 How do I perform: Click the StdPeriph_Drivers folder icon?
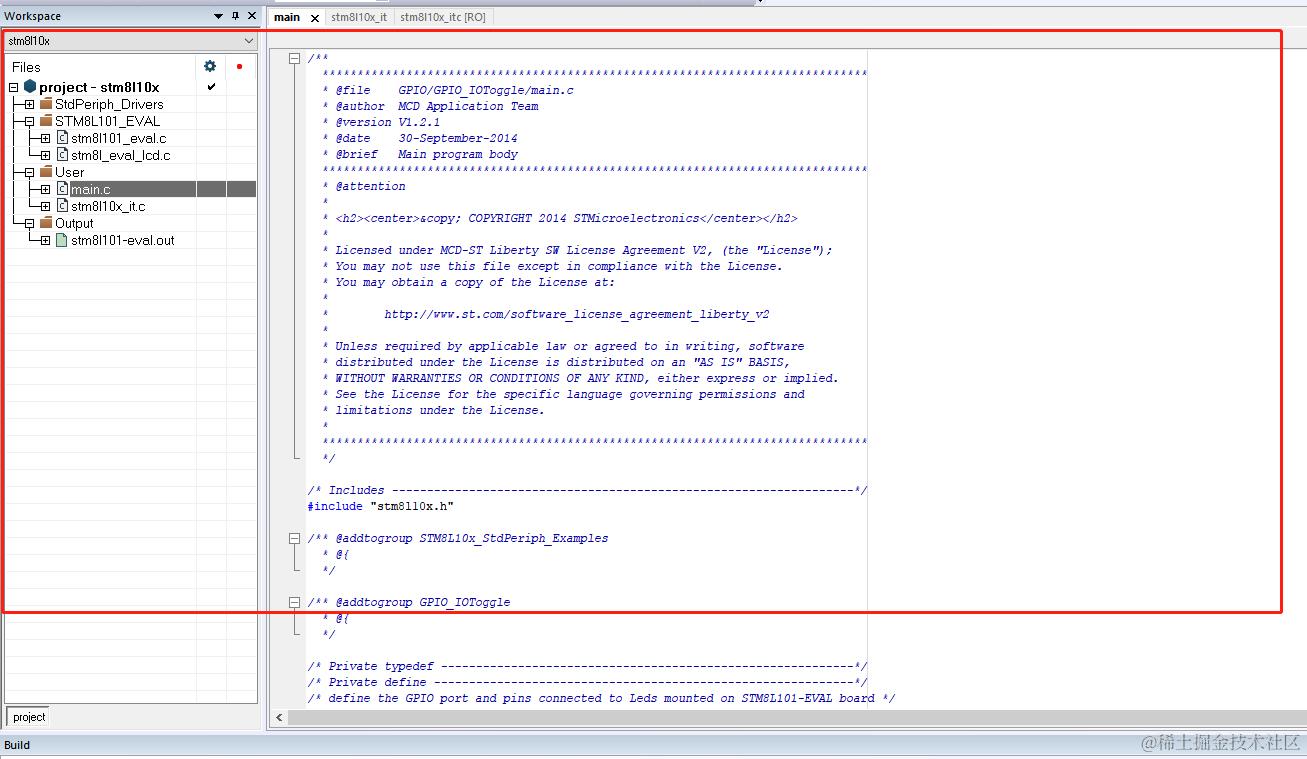click(46, 104)
